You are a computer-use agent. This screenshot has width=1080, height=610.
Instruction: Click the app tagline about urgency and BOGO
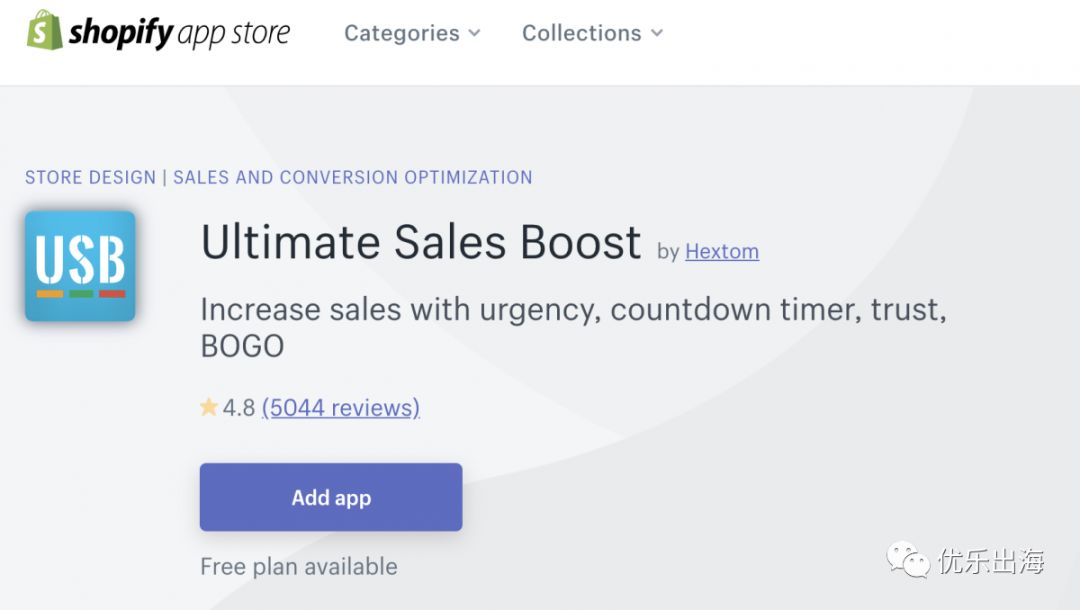point(572,327)
